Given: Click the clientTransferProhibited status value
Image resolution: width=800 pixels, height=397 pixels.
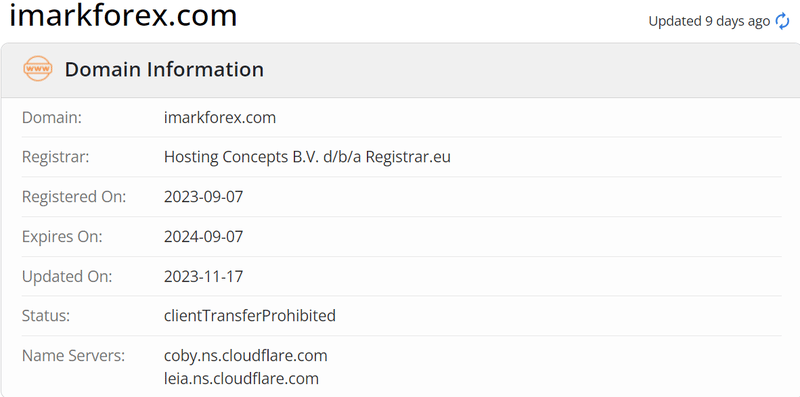Looking at the screenshot, I should point(250,316).
